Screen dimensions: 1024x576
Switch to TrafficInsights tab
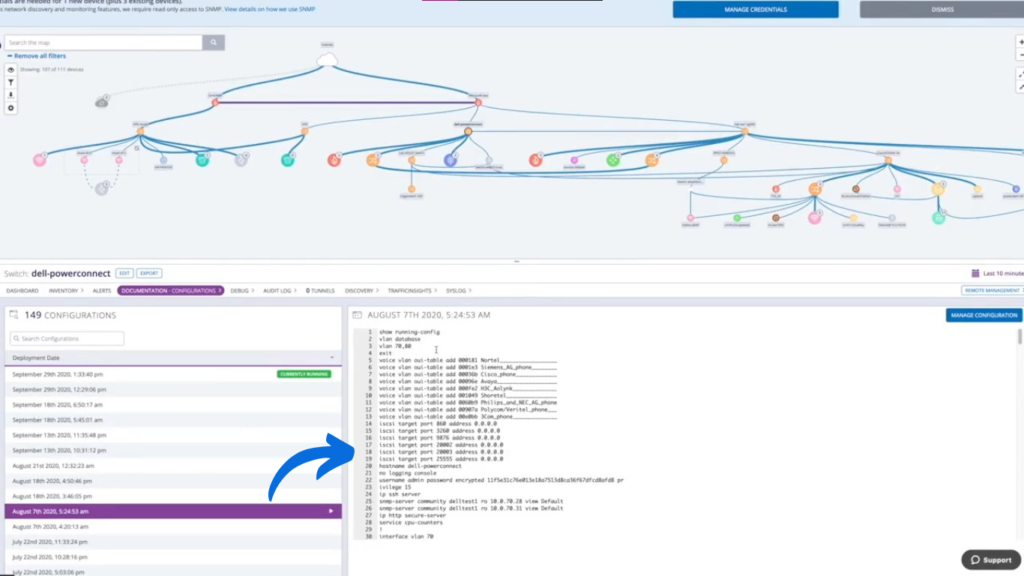[x=412, y=291]
